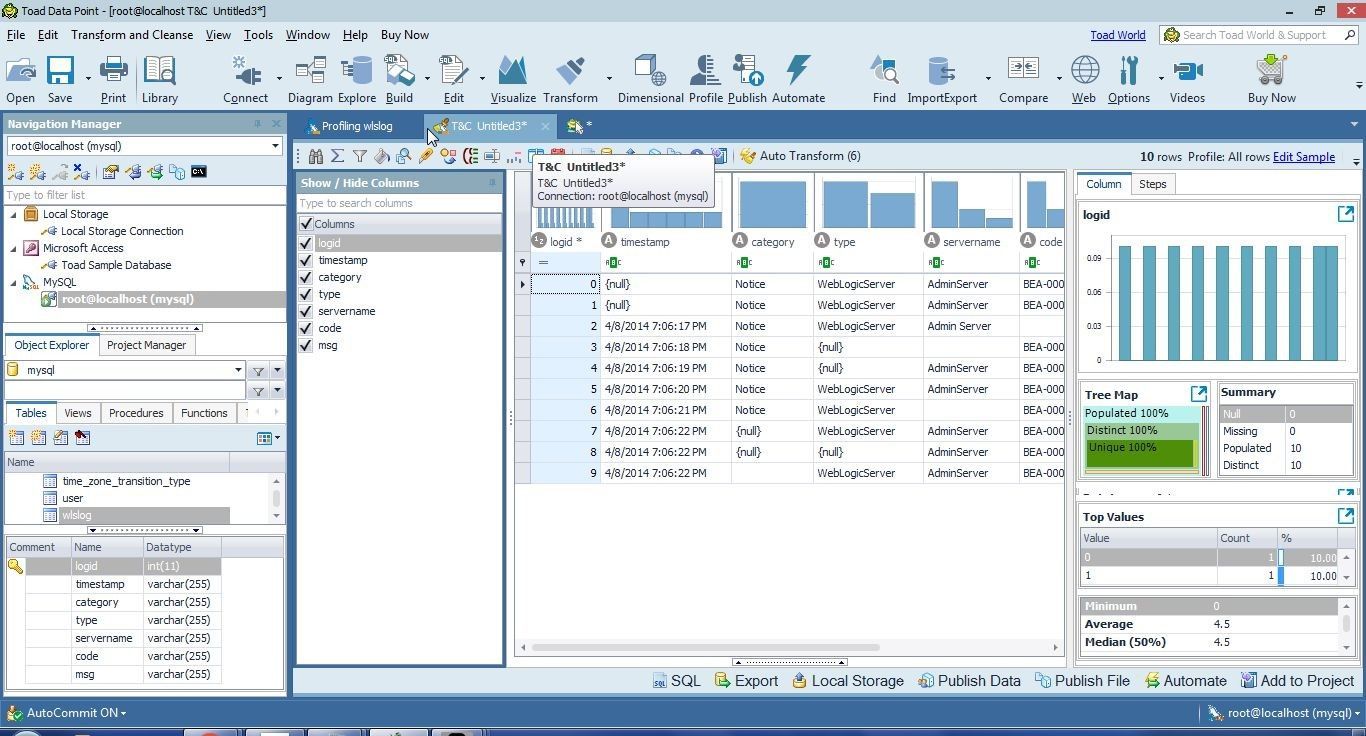The image size is (1366, 736).
Task: Open the Dimensional viewer
Action: coord(650,79)
